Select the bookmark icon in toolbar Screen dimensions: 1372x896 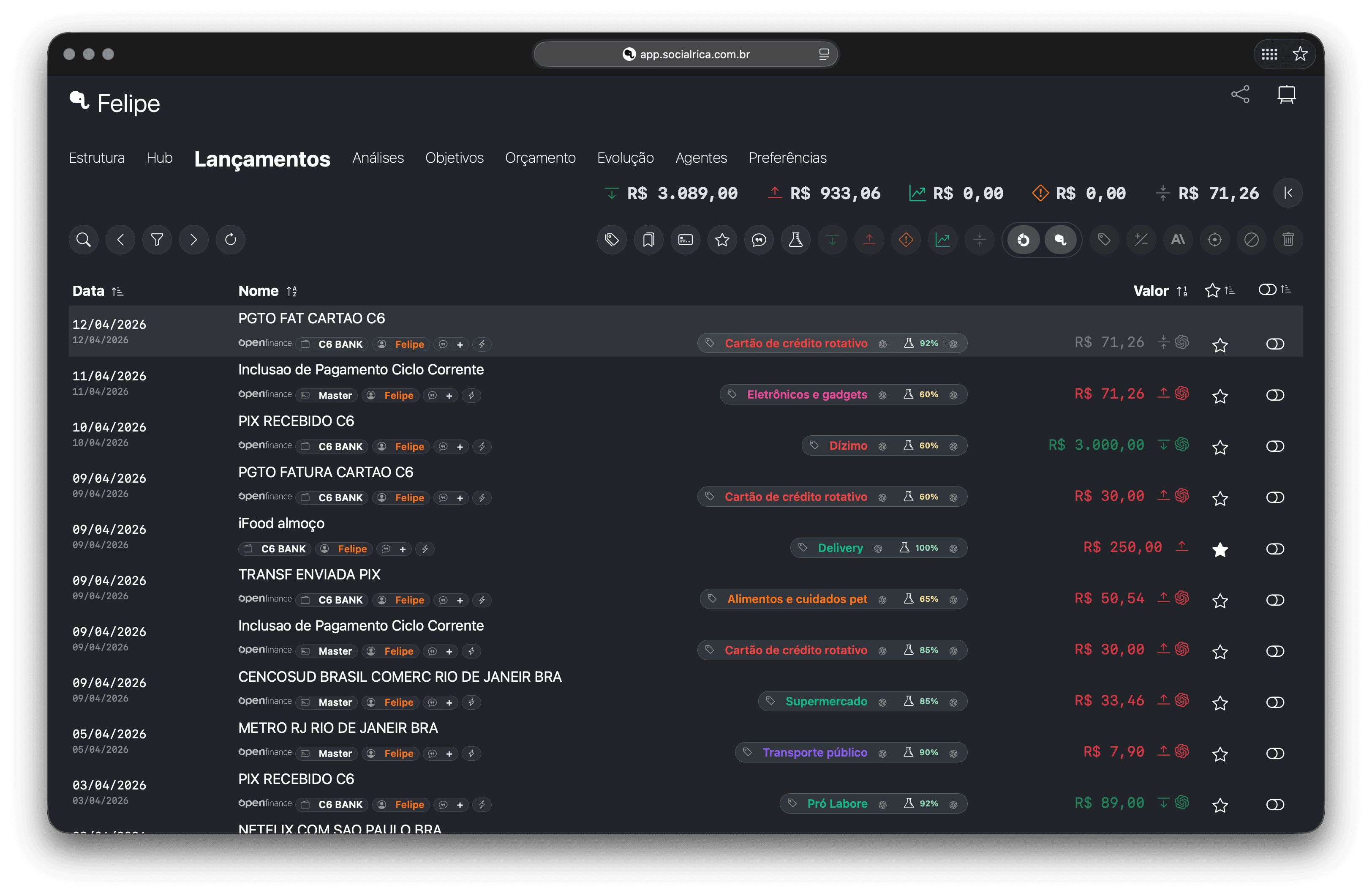648,240
